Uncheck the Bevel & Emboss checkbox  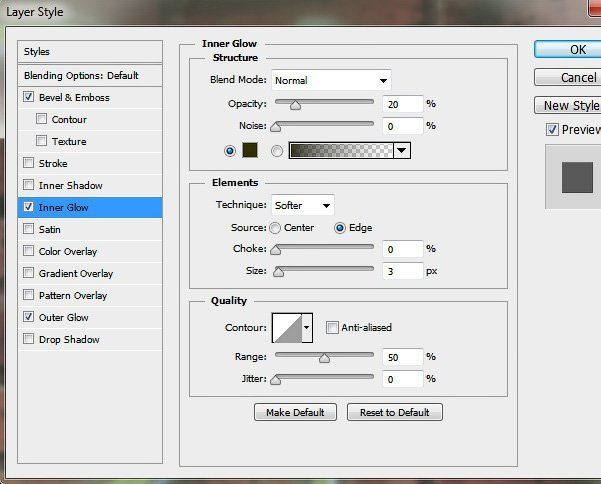(28, 97)
